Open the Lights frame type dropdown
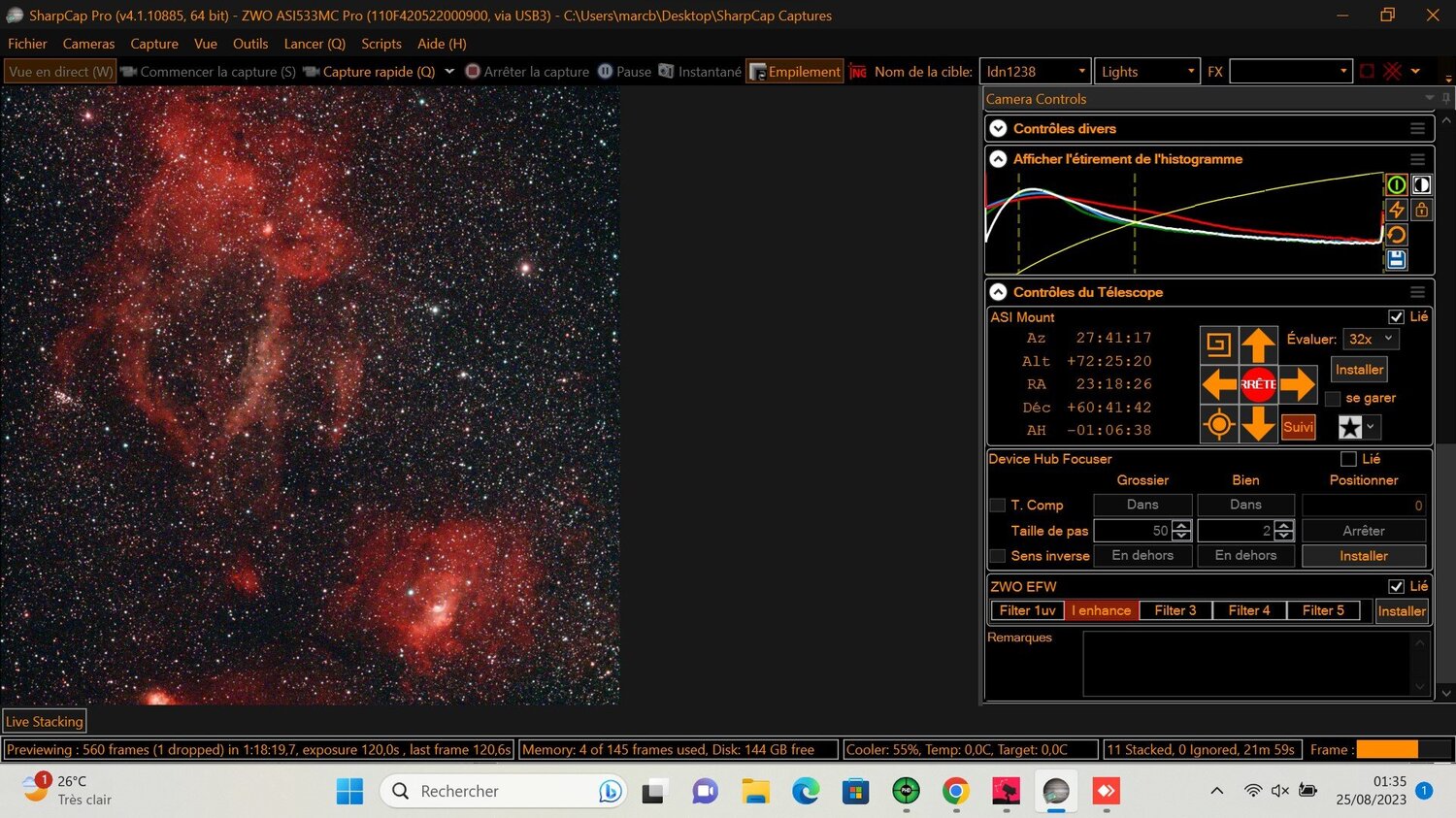The height and width of the screenshot is (818, 1456). coord(1191,72)
